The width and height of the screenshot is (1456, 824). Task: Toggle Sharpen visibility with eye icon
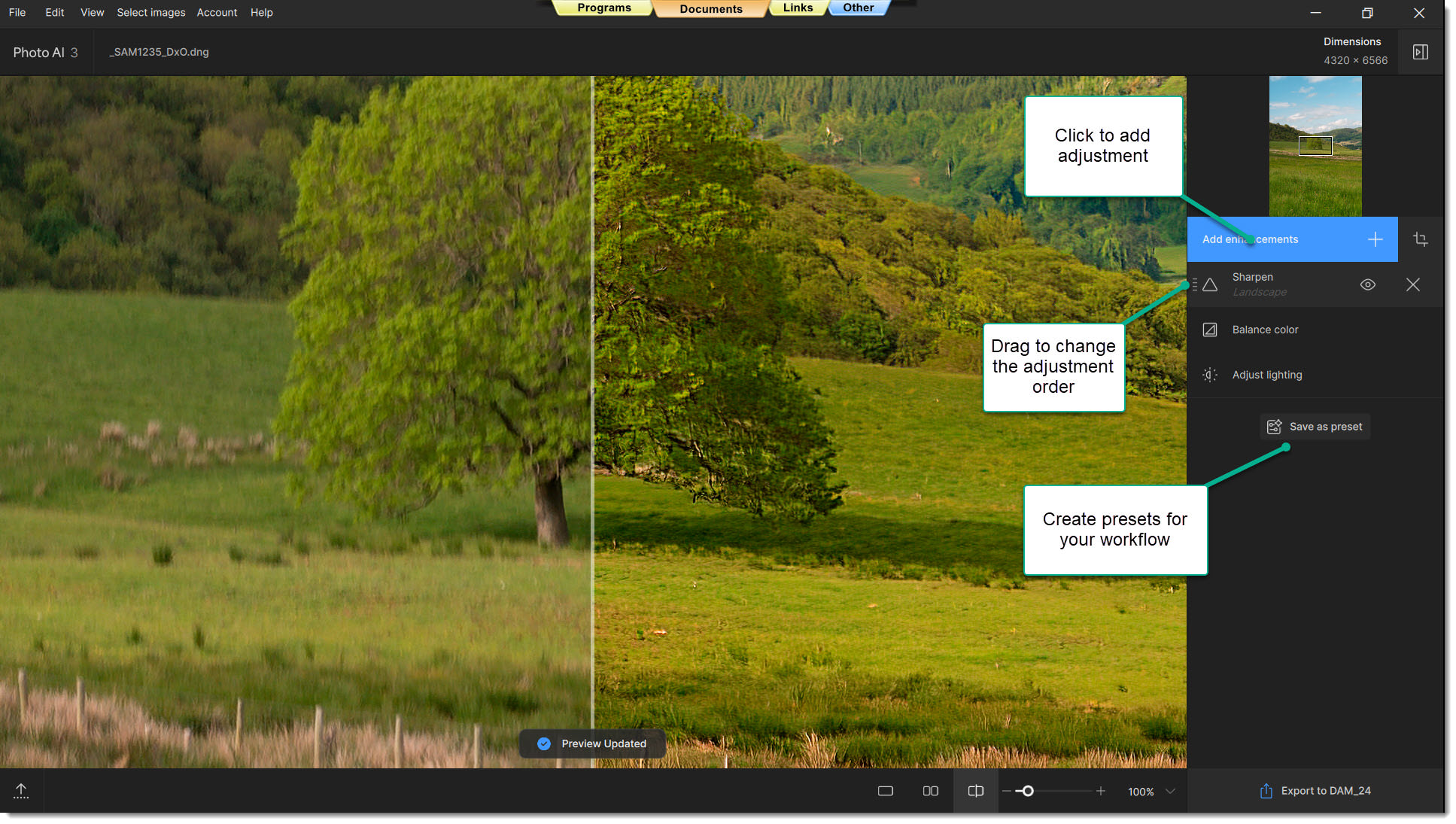[1367, 284]
